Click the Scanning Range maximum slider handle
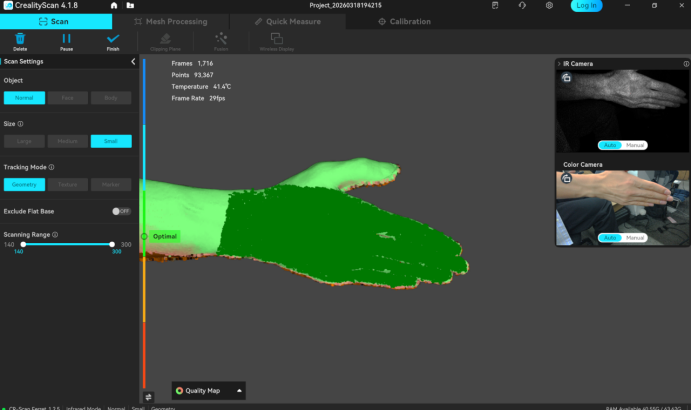Image resolution: width=692 pixels, height=410 pixels. pyautogui.click(x=112, y=244)
